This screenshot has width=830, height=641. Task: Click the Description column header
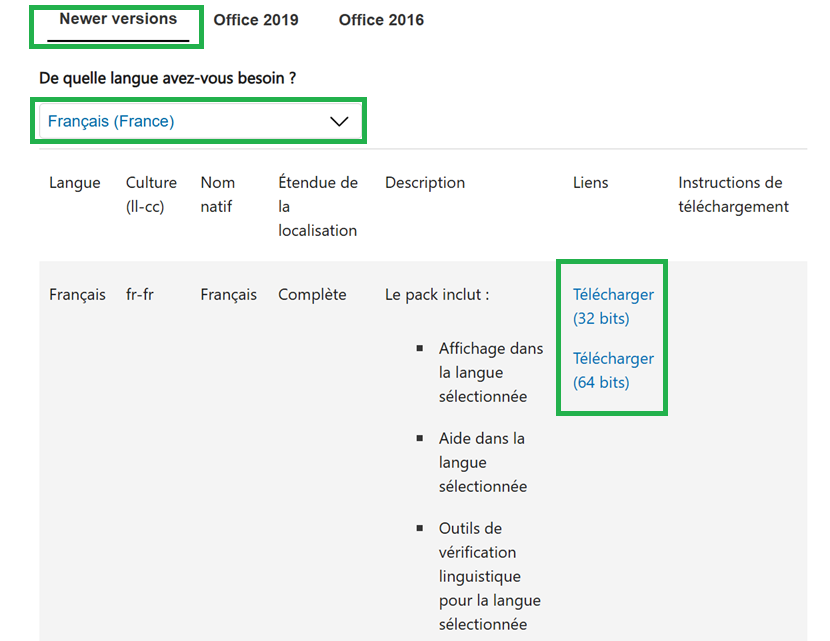425,183
